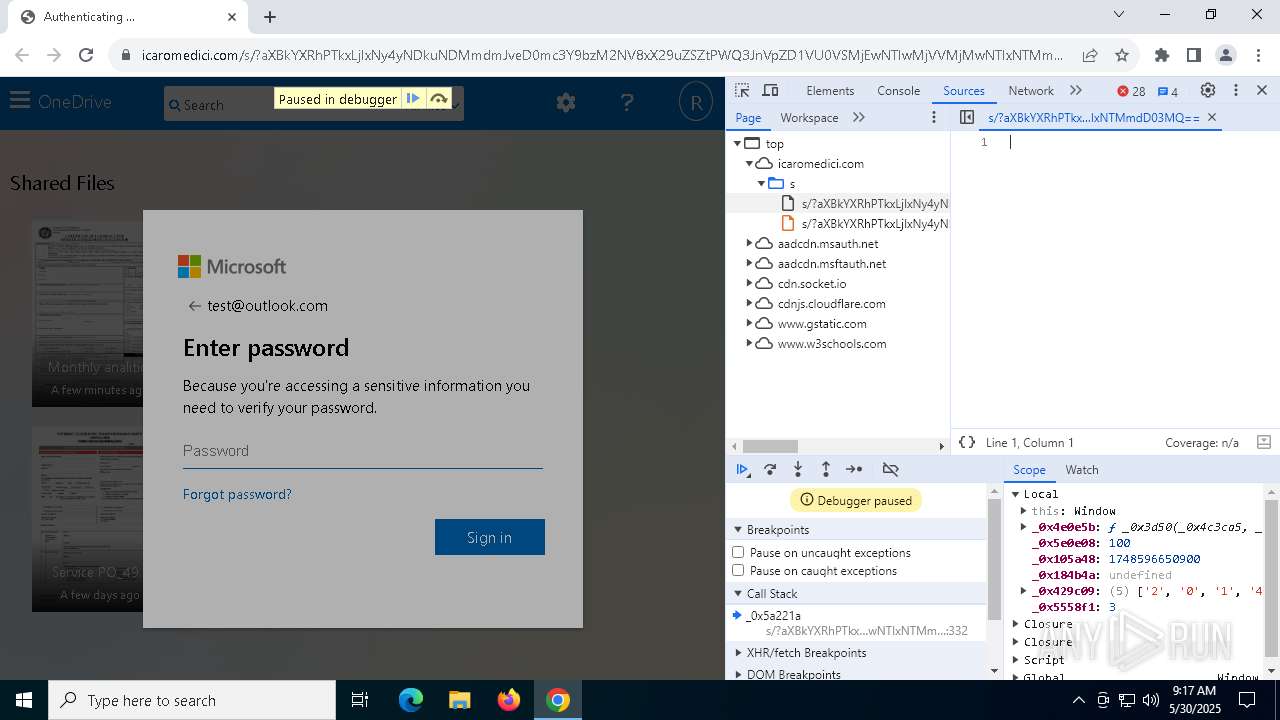
Task: Deactivate breakpoints icon
Action: click(x=890, y=469)
